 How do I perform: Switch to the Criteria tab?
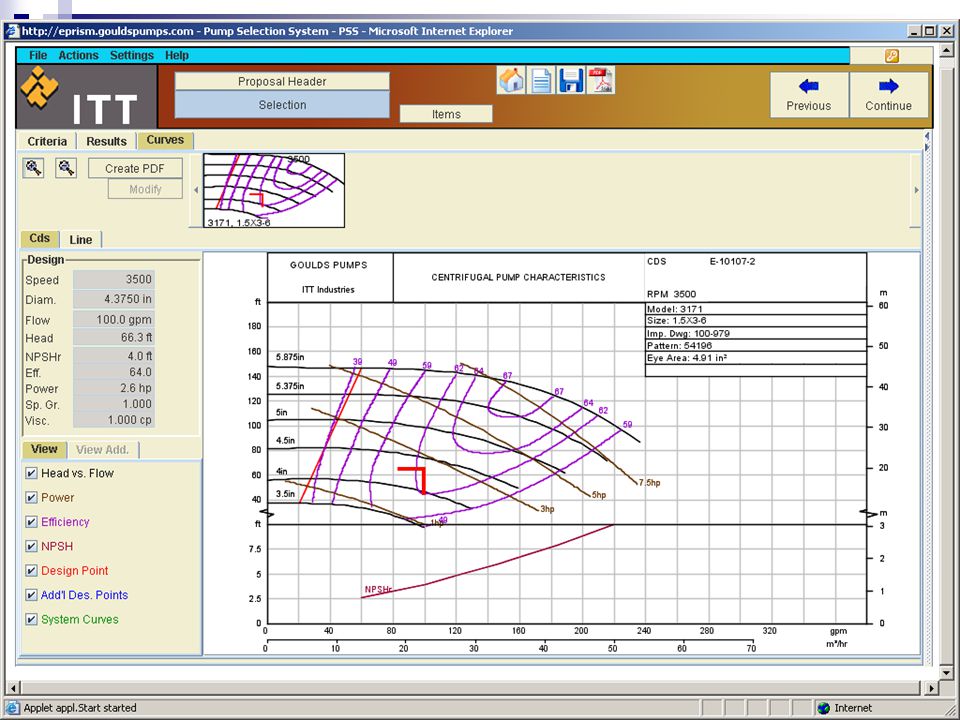[x=47, y=141]
